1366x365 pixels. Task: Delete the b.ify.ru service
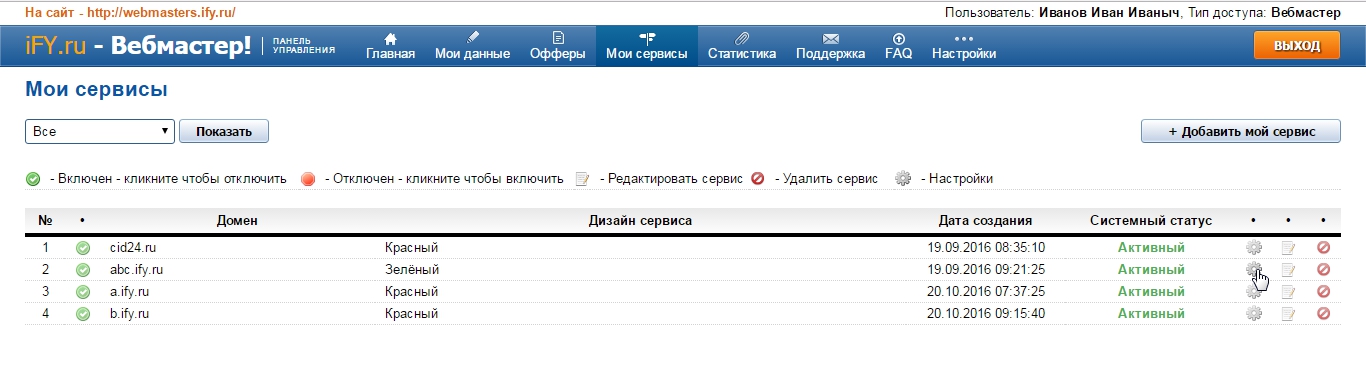tap(1323, 313)
